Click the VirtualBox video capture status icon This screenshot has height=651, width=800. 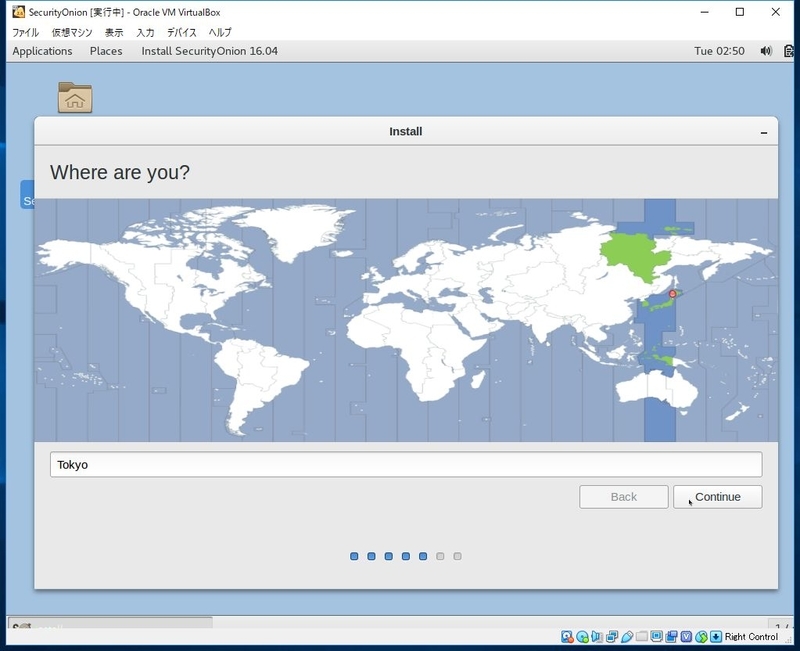[671, 637]
